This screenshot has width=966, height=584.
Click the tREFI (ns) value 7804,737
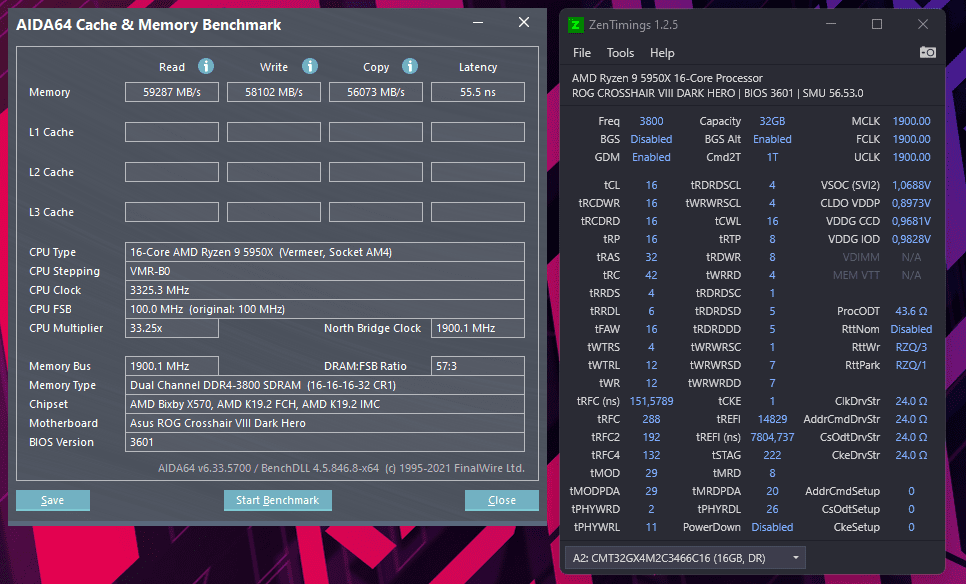click(772, 437)
